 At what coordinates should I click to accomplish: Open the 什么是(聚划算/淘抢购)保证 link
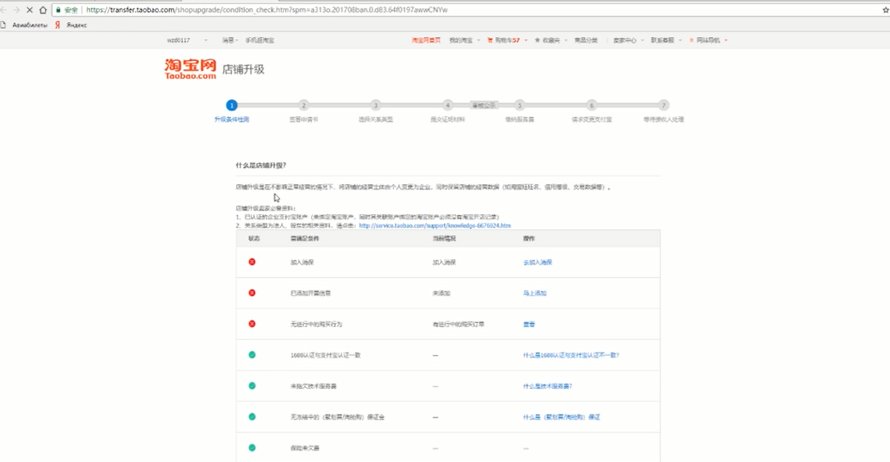tap(561, 417)
